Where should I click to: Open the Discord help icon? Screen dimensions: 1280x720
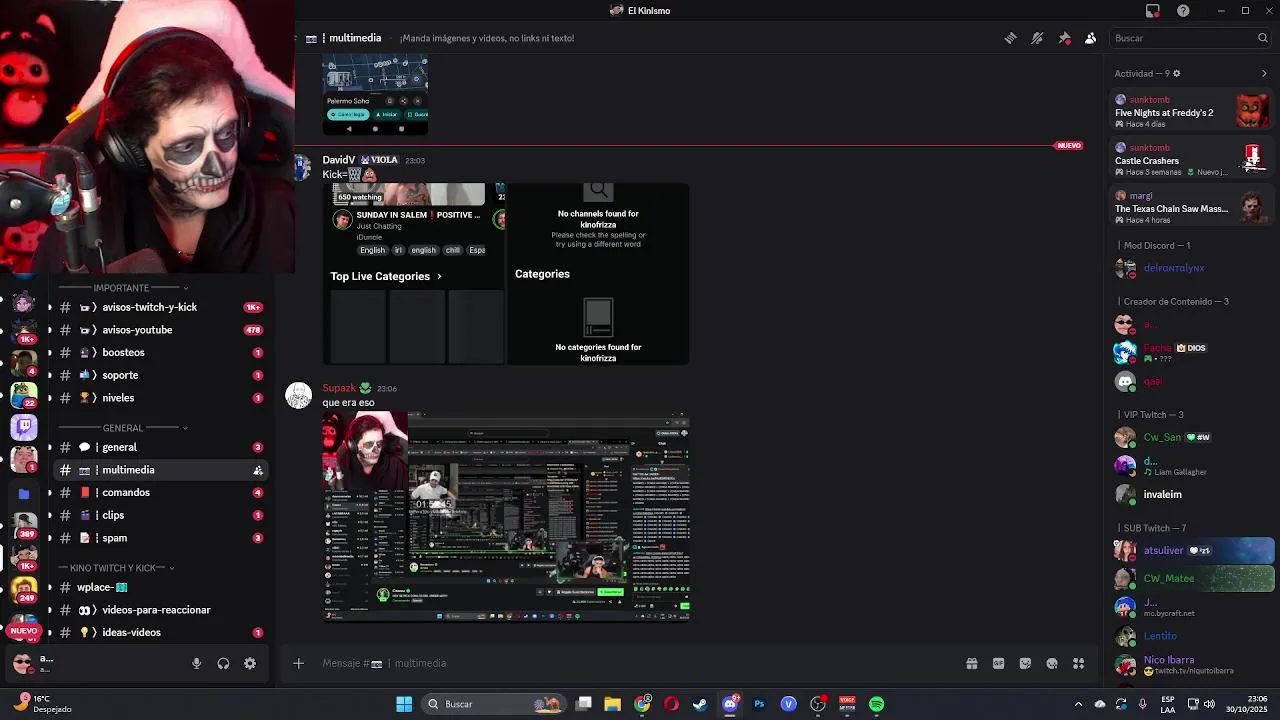[1183, 10]
